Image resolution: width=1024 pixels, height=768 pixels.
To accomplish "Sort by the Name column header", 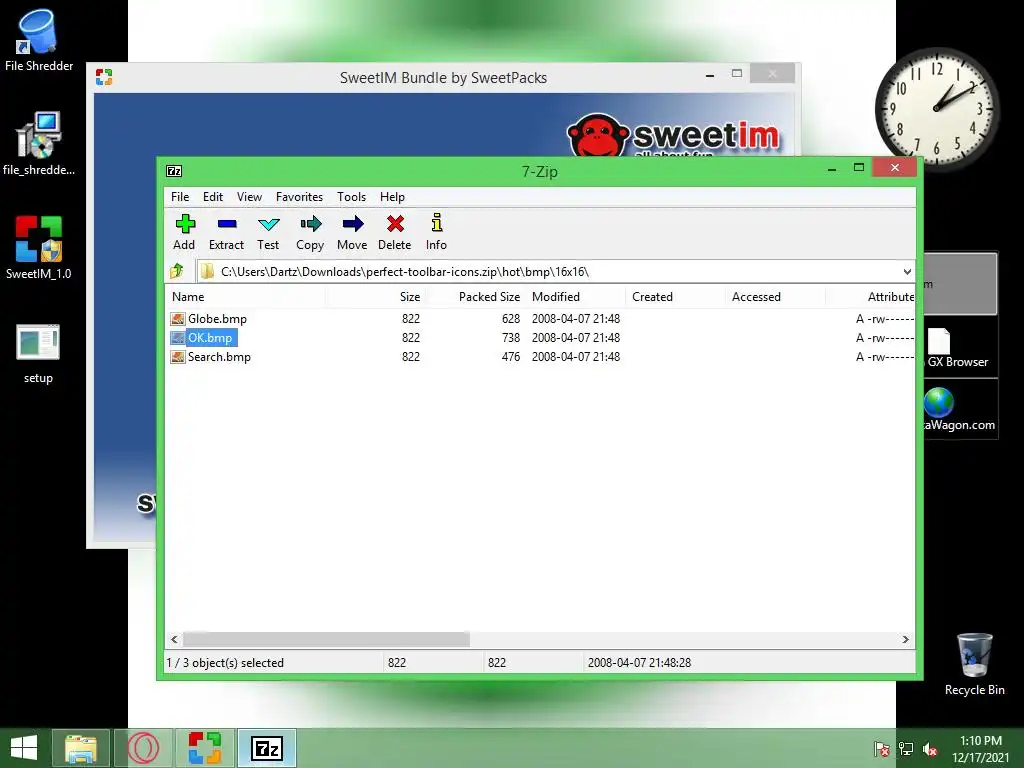I will click(245, 296).
